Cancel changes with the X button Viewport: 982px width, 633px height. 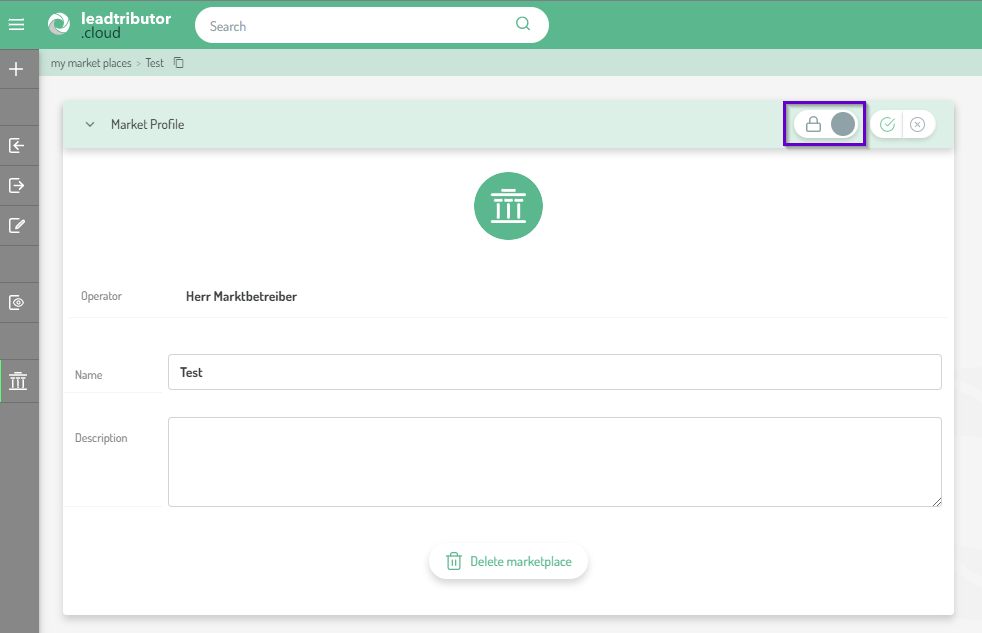917,125
